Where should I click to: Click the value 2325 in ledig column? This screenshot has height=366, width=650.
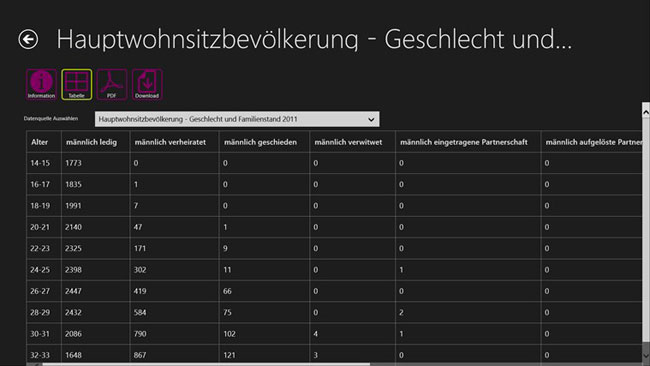point(73,249)
